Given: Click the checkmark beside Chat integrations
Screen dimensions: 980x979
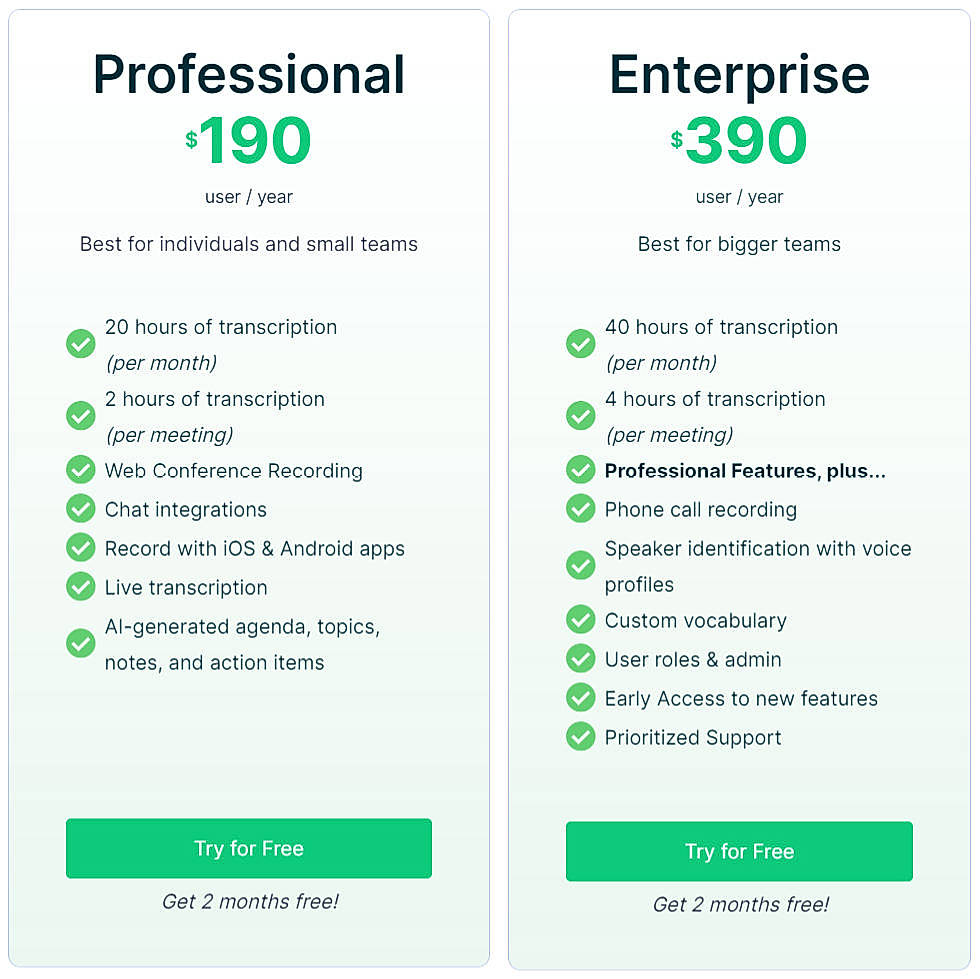Looking at the screenshot, I should [80, 508].
